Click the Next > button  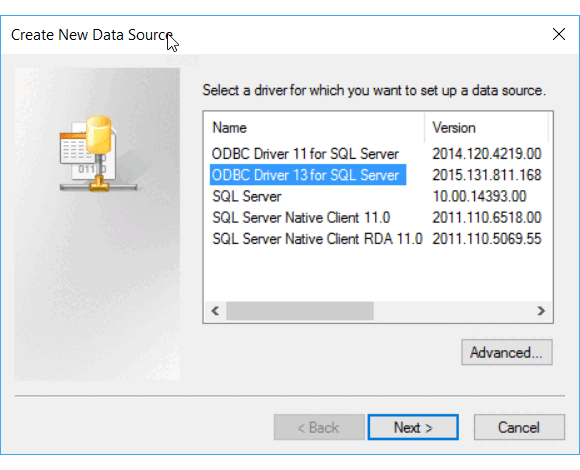pos(413,427)
